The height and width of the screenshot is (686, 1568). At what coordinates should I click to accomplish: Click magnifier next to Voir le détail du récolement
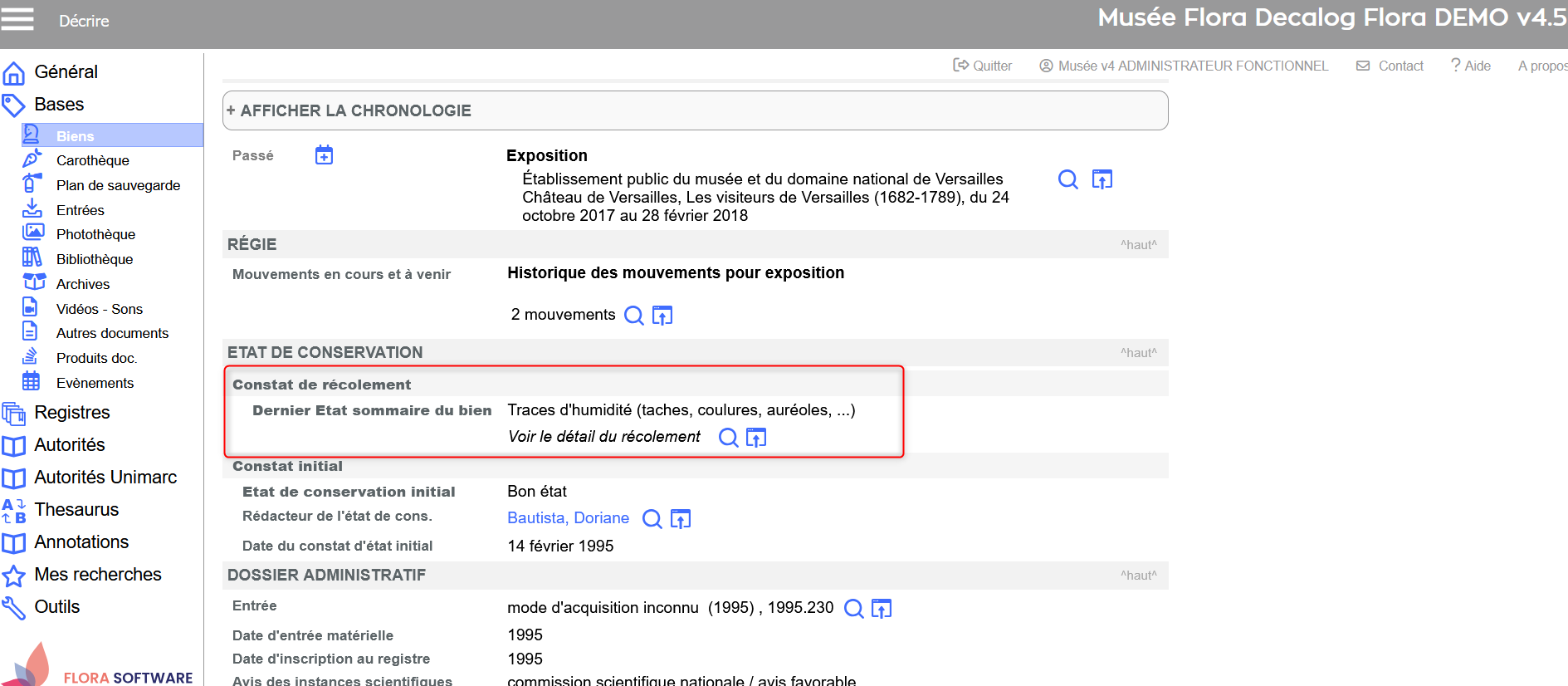tap(728, 438)
